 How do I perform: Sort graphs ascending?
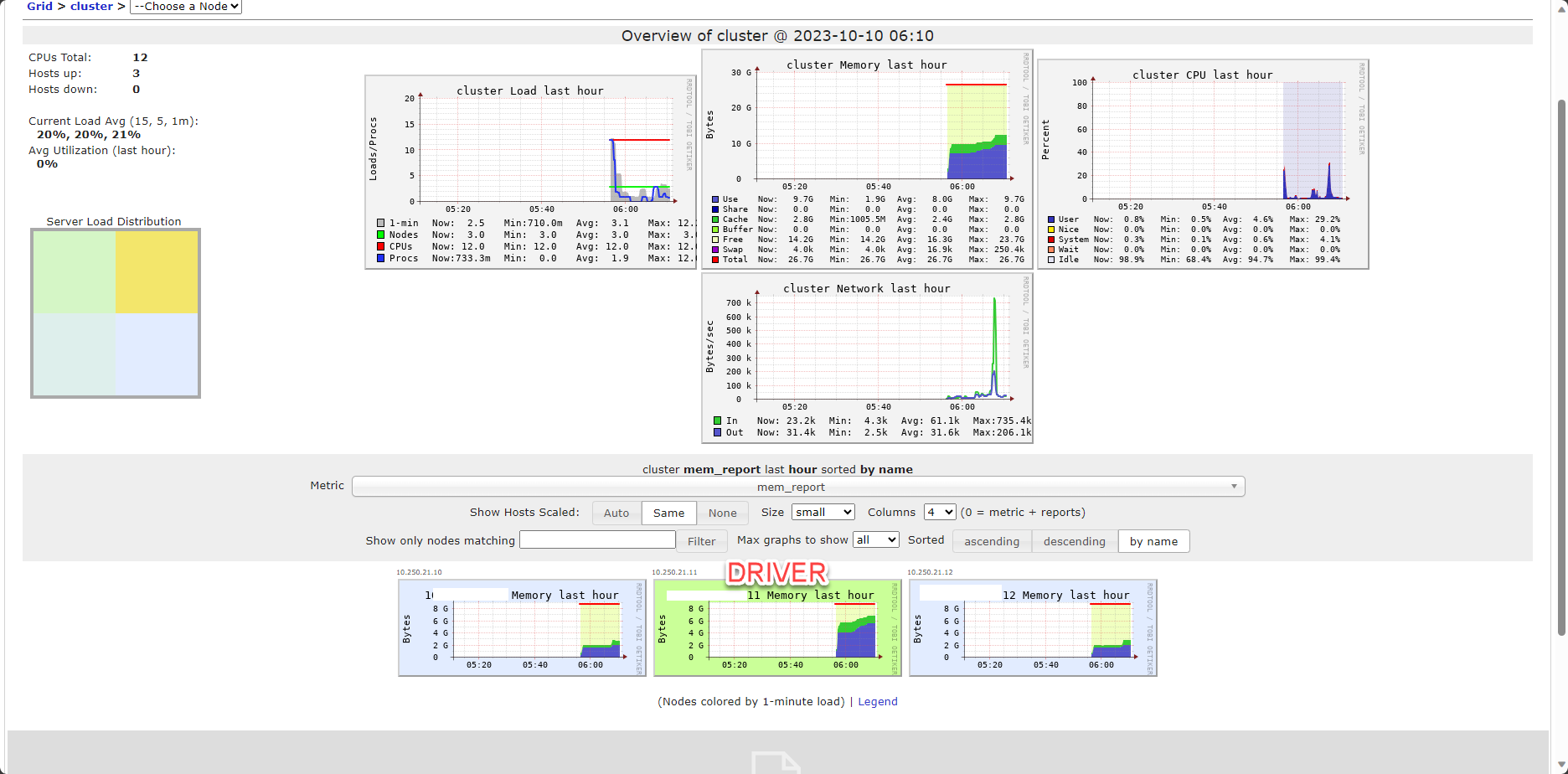click(x=991, y=541)
